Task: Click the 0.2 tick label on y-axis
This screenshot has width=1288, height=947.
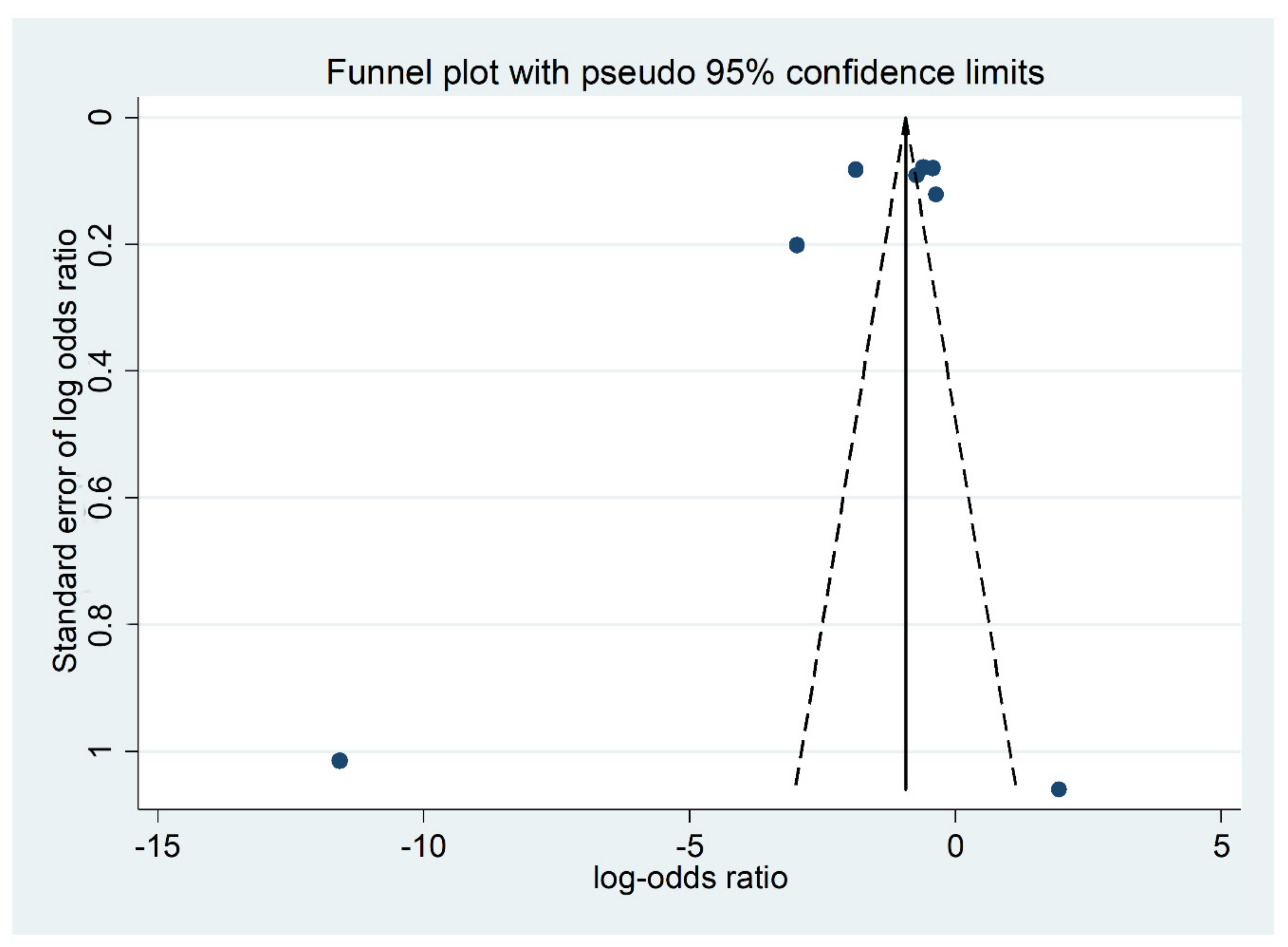Action: click(101, 245)
